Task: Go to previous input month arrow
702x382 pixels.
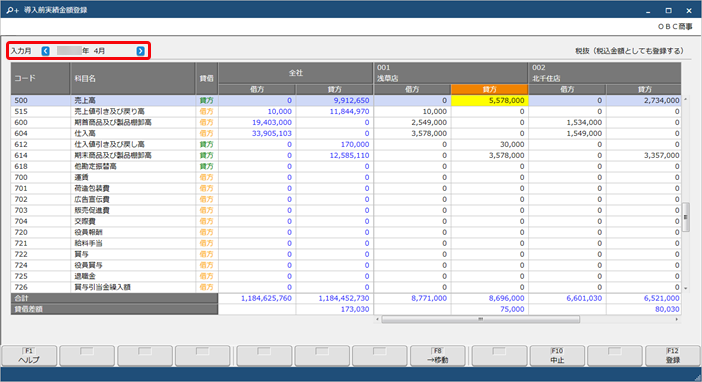Action: [46, 51]
